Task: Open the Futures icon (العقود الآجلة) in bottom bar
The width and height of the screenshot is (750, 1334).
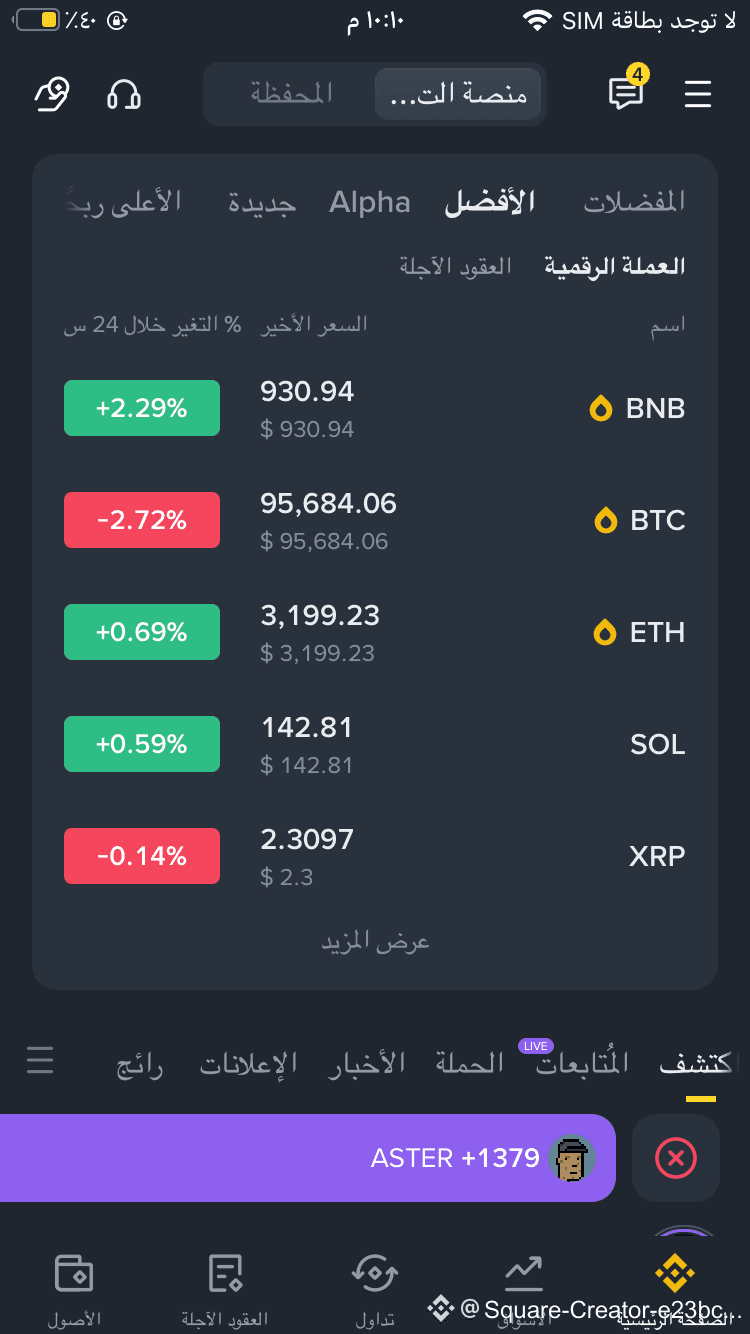Action: click(225, 1273)
